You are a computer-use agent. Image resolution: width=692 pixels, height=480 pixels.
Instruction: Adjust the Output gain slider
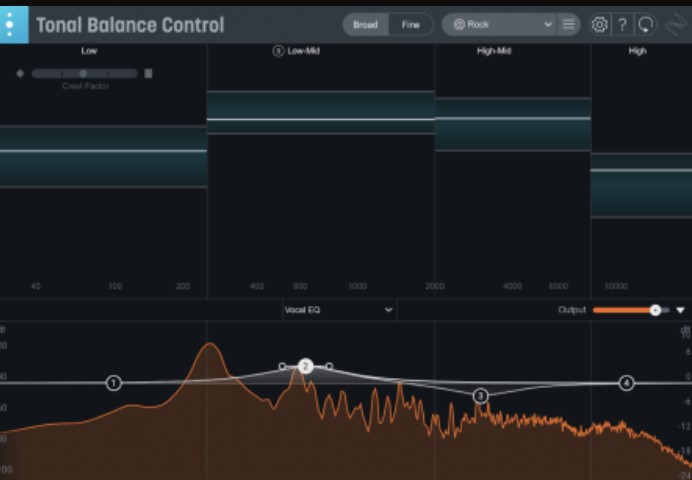[631, 310]
